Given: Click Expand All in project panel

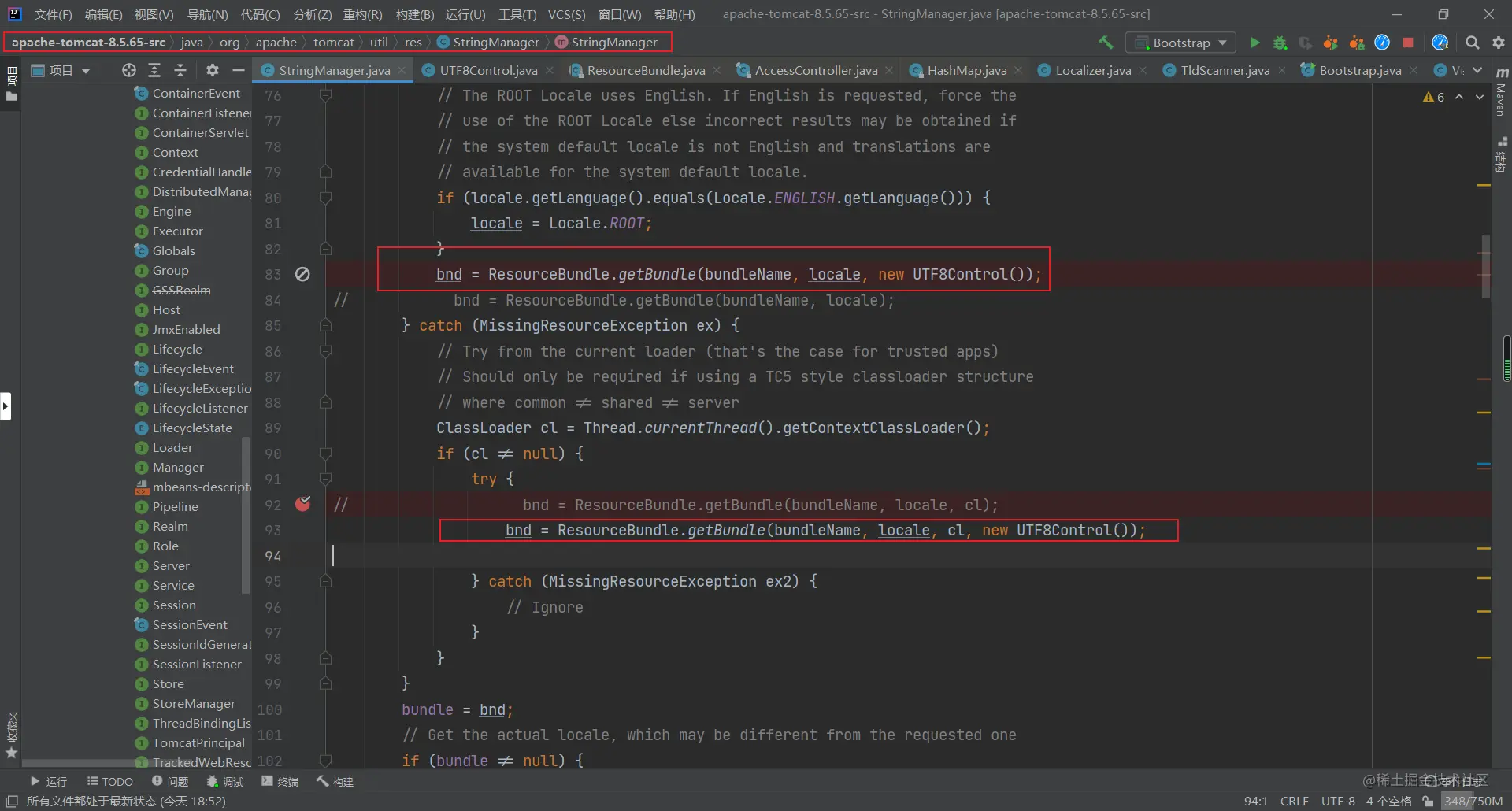Looking at the screenshot, I should point(154,70).
